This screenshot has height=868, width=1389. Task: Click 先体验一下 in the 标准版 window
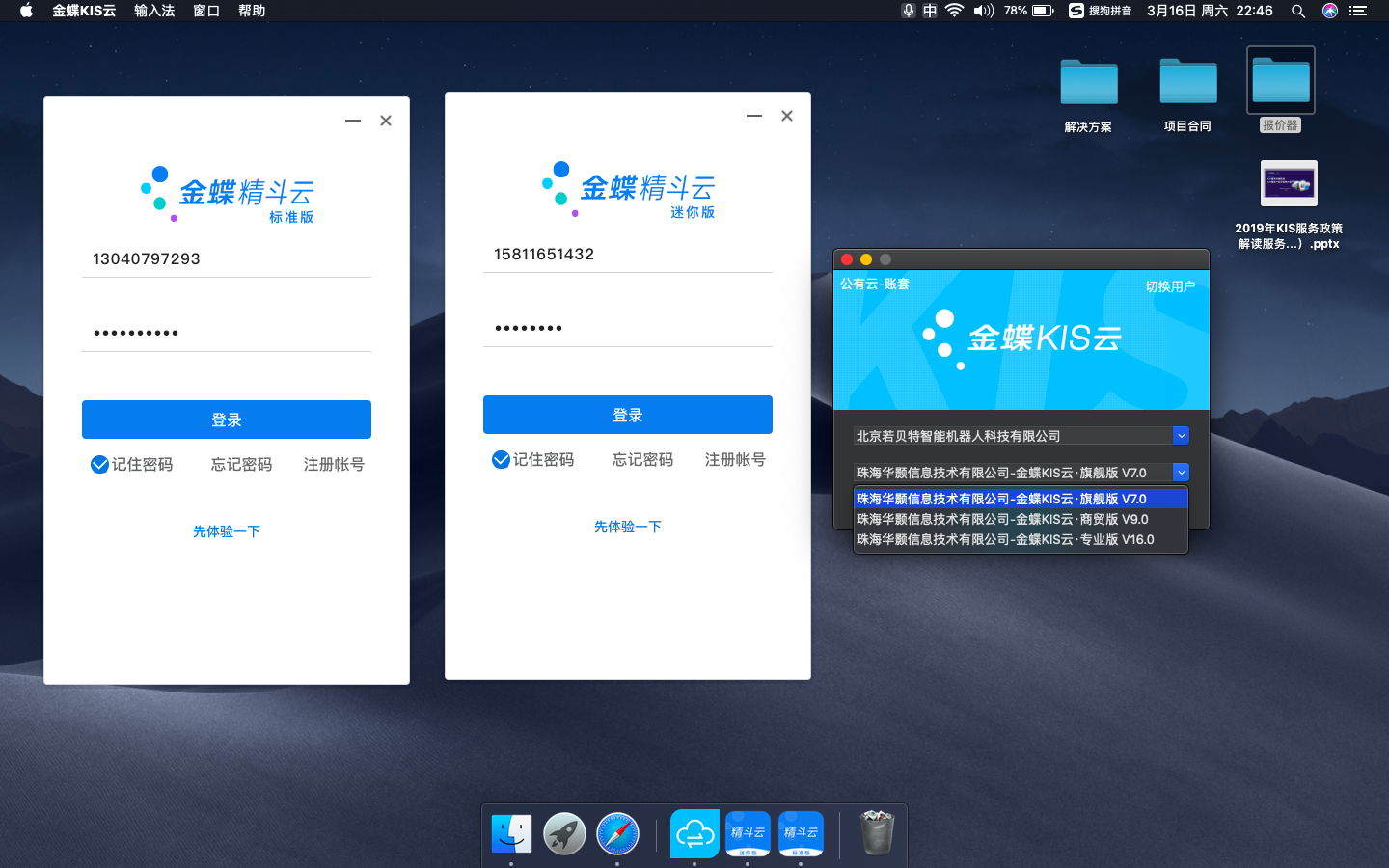(227, 531)
